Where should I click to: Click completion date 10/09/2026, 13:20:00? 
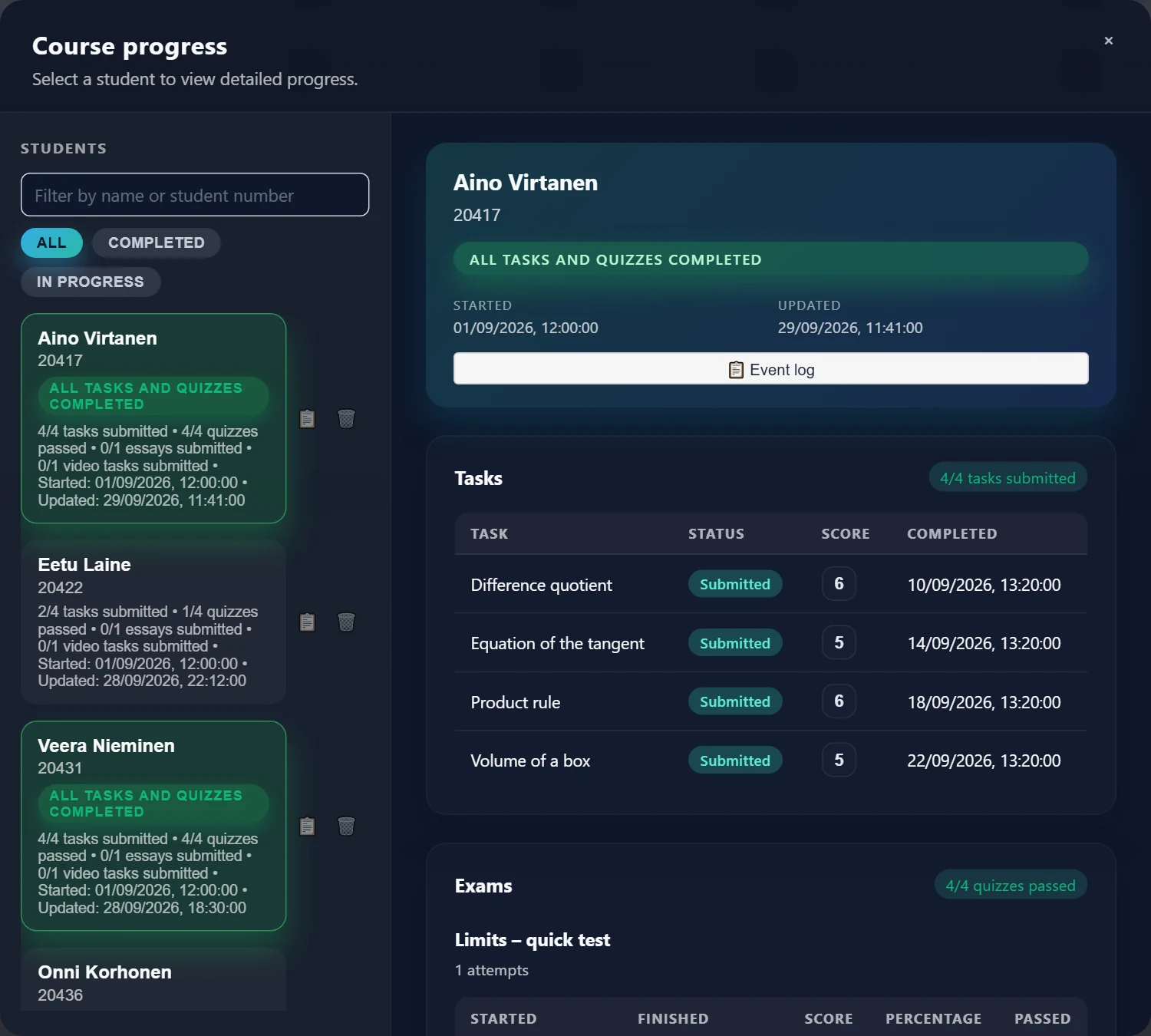[x=984, y=585]
